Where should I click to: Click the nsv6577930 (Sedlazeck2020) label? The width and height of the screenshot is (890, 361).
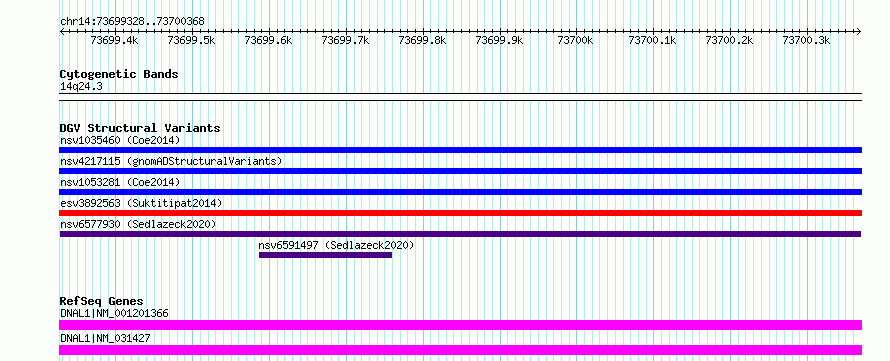tap(138, 224)
